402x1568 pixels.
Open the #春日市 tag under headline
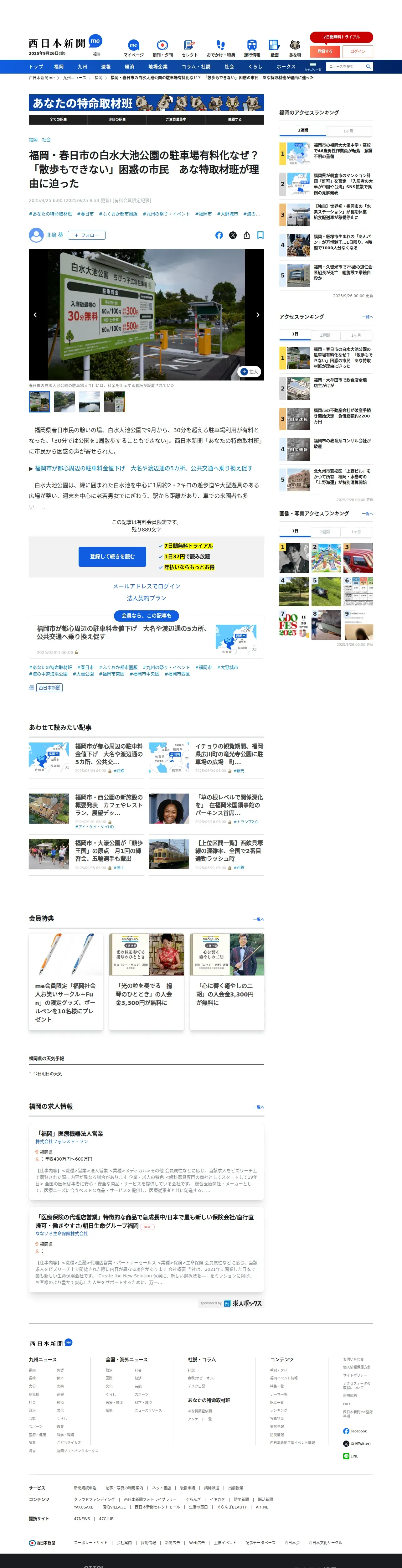pyautogui.click(x=85, y=214)
